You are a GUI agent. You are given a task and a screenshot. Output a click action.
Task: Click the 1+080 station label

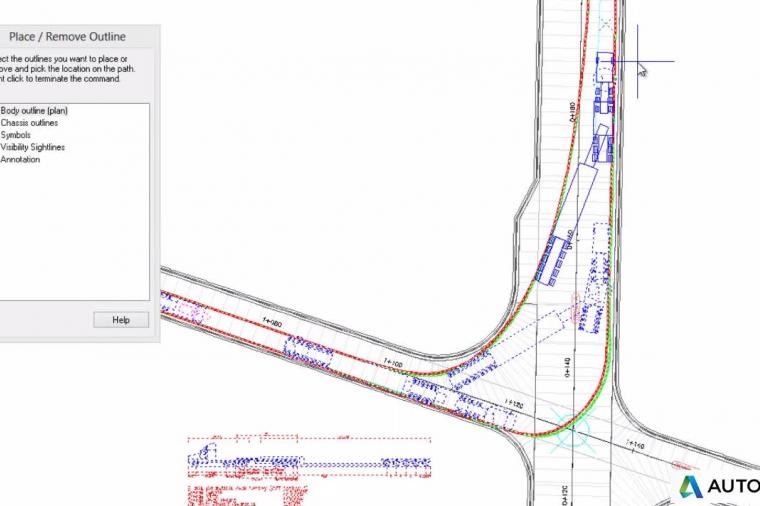[272, 324]
